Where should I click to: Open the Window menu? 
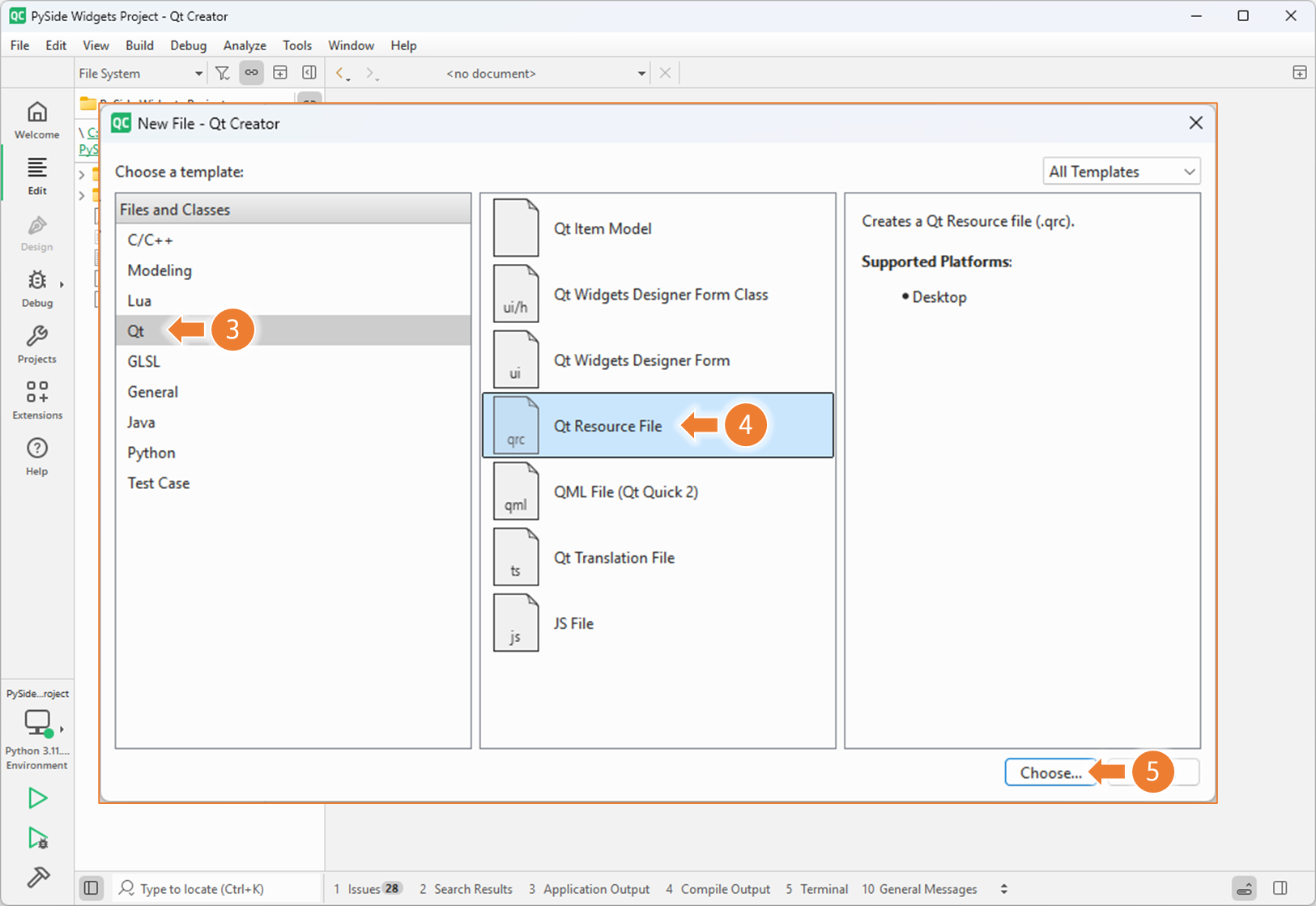[x=351, y=45]
